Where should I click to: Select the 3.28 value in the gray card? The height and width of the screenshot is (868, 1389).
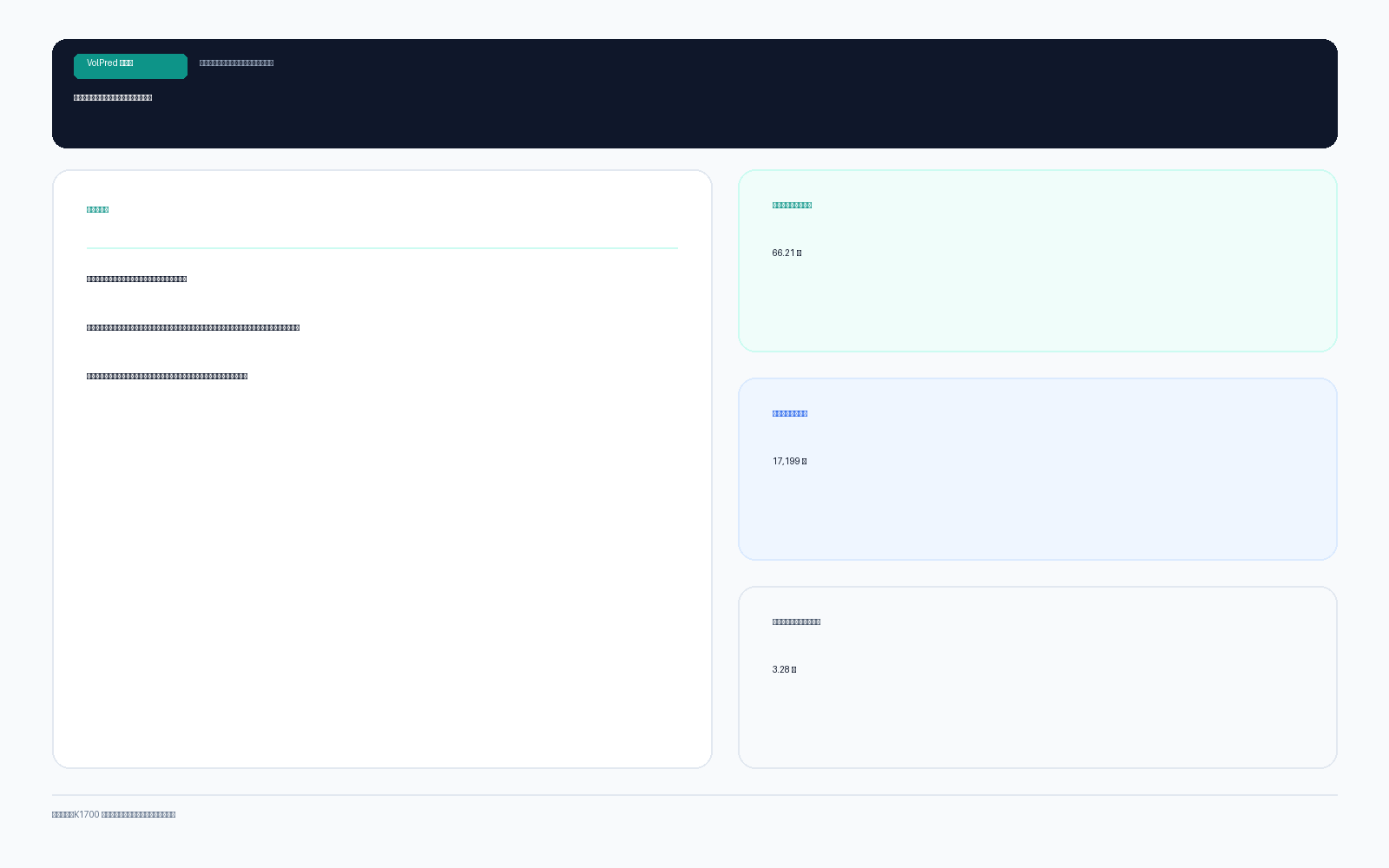pos(784,670)
